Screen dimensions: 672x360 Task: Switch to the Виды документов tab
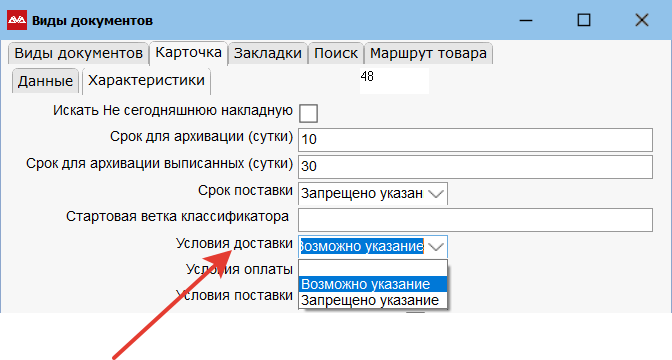pyautogui.click(x=78, y=54)
